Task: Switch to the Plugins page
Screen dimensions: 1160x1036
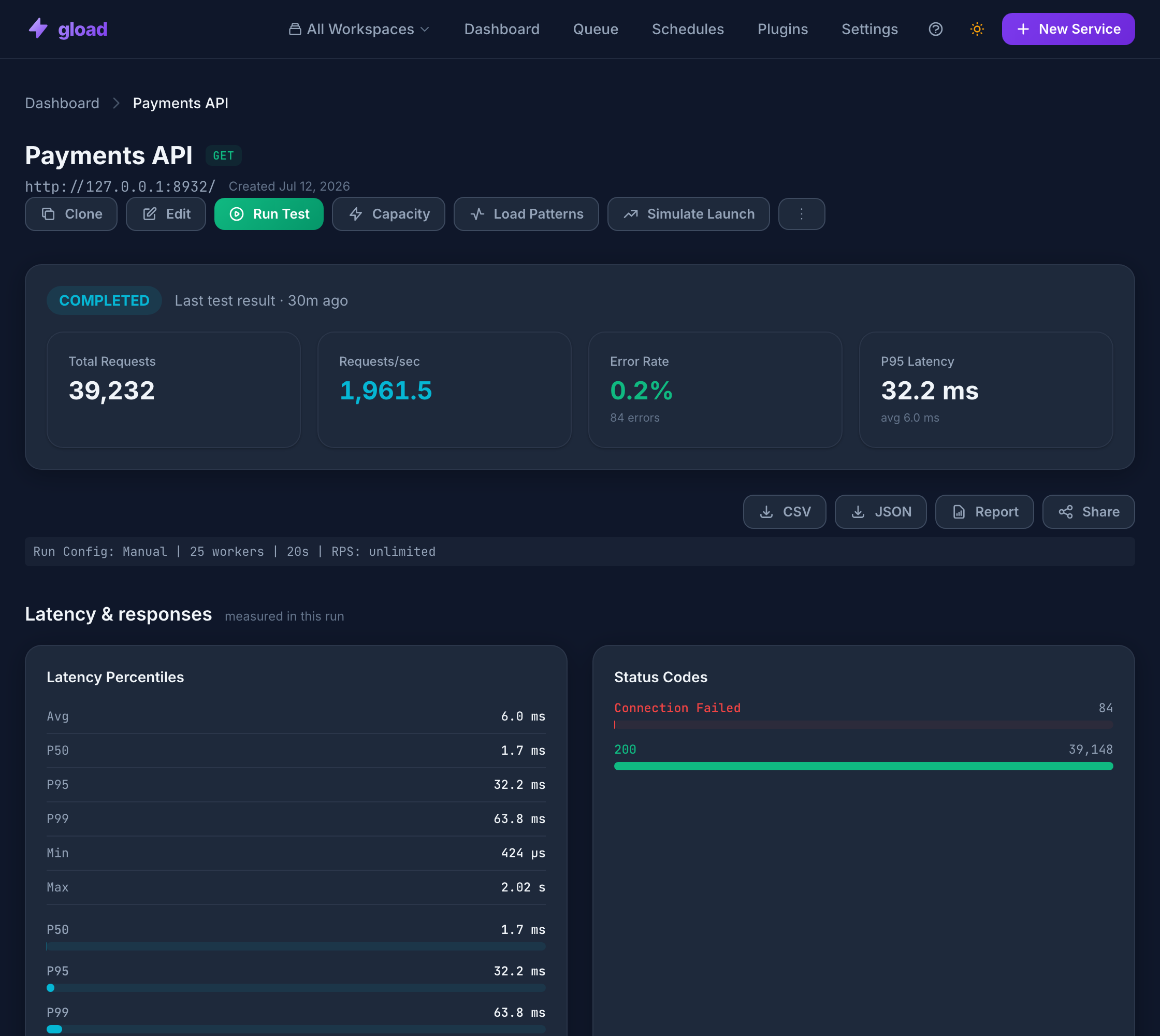Action: [782, 29]
